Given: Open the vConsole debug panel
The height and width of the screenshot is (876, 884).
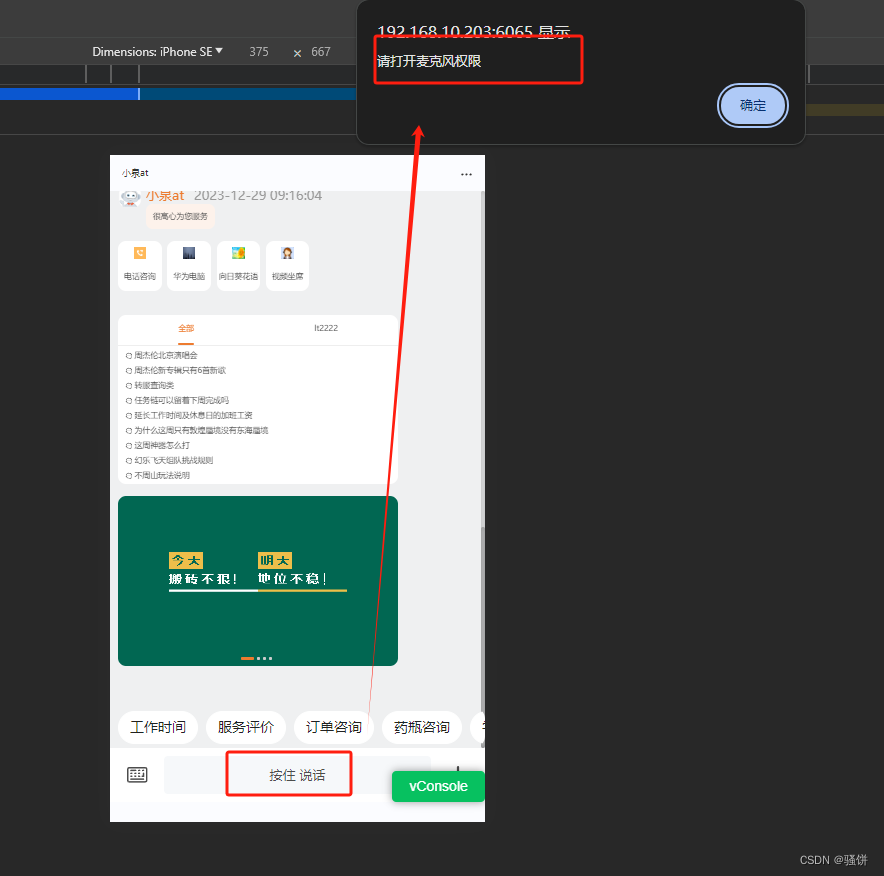Looking at the screenshot, I should tap(438, 786).
